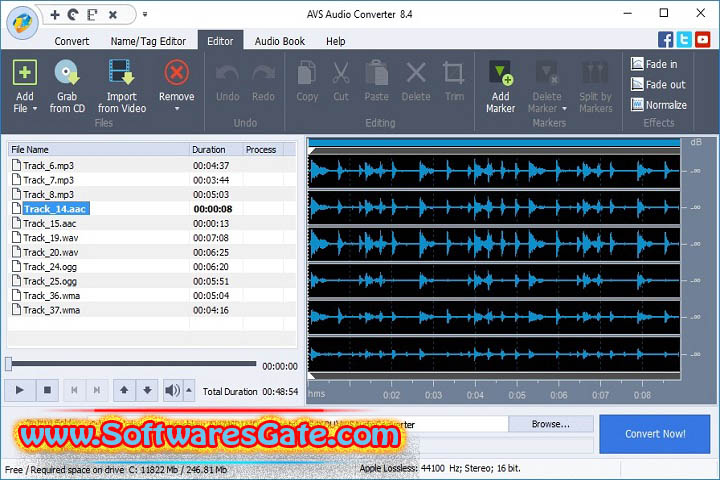Screen dimensions: 720x480
Task: Click the Undo icon
Action: click(x=227, y=73)
